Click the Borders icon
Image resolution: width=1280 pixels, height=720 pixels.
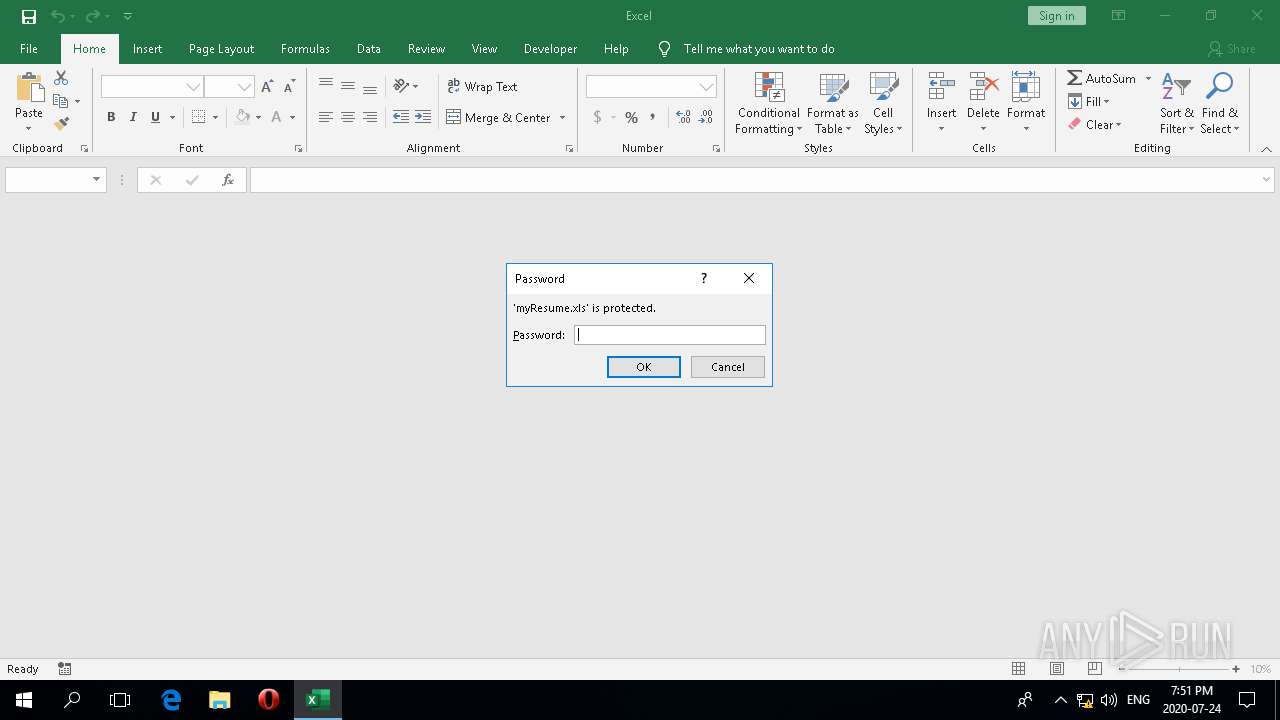point(198,117)
